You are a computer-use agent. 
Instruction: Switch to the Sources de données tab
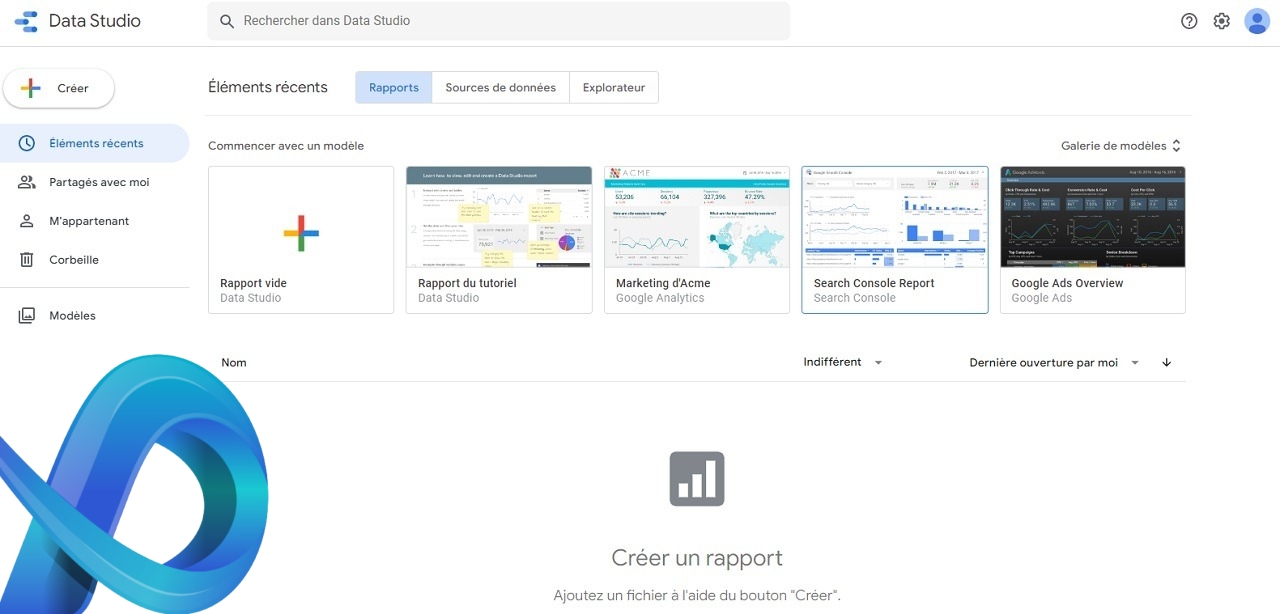point(501,87)
